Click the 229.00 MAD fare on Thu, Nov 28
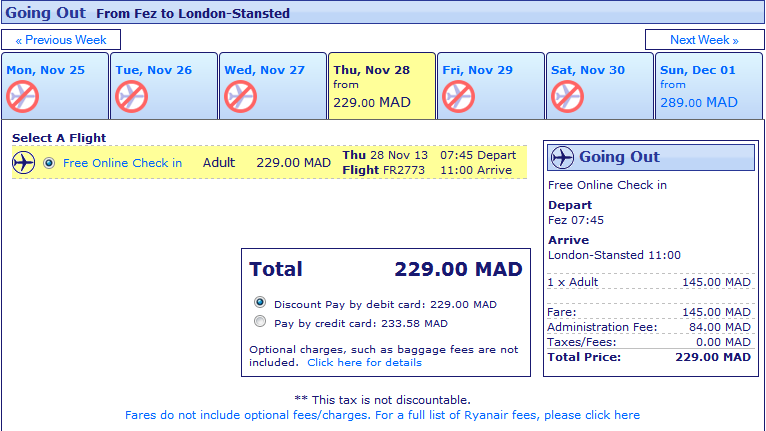766x431 pixels. 372,103
